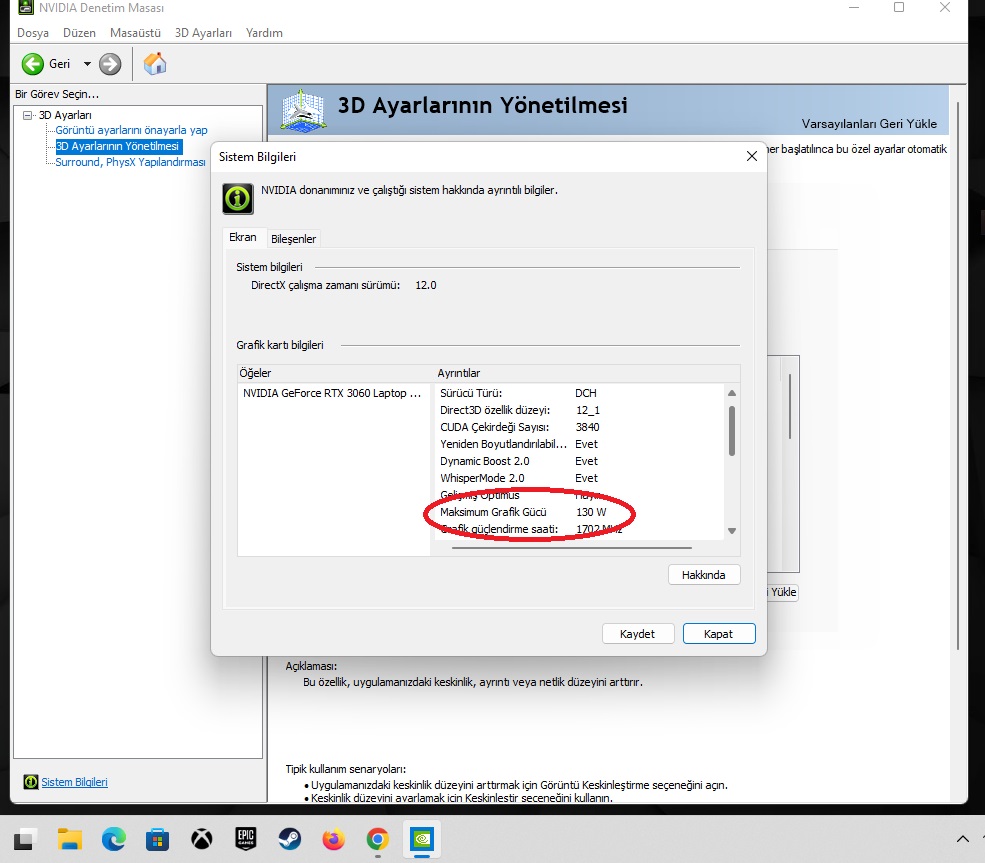Viewport: 985px width, 863px height.
Task: Click the 3D settings header cube icon
Action: click(303, 111)
